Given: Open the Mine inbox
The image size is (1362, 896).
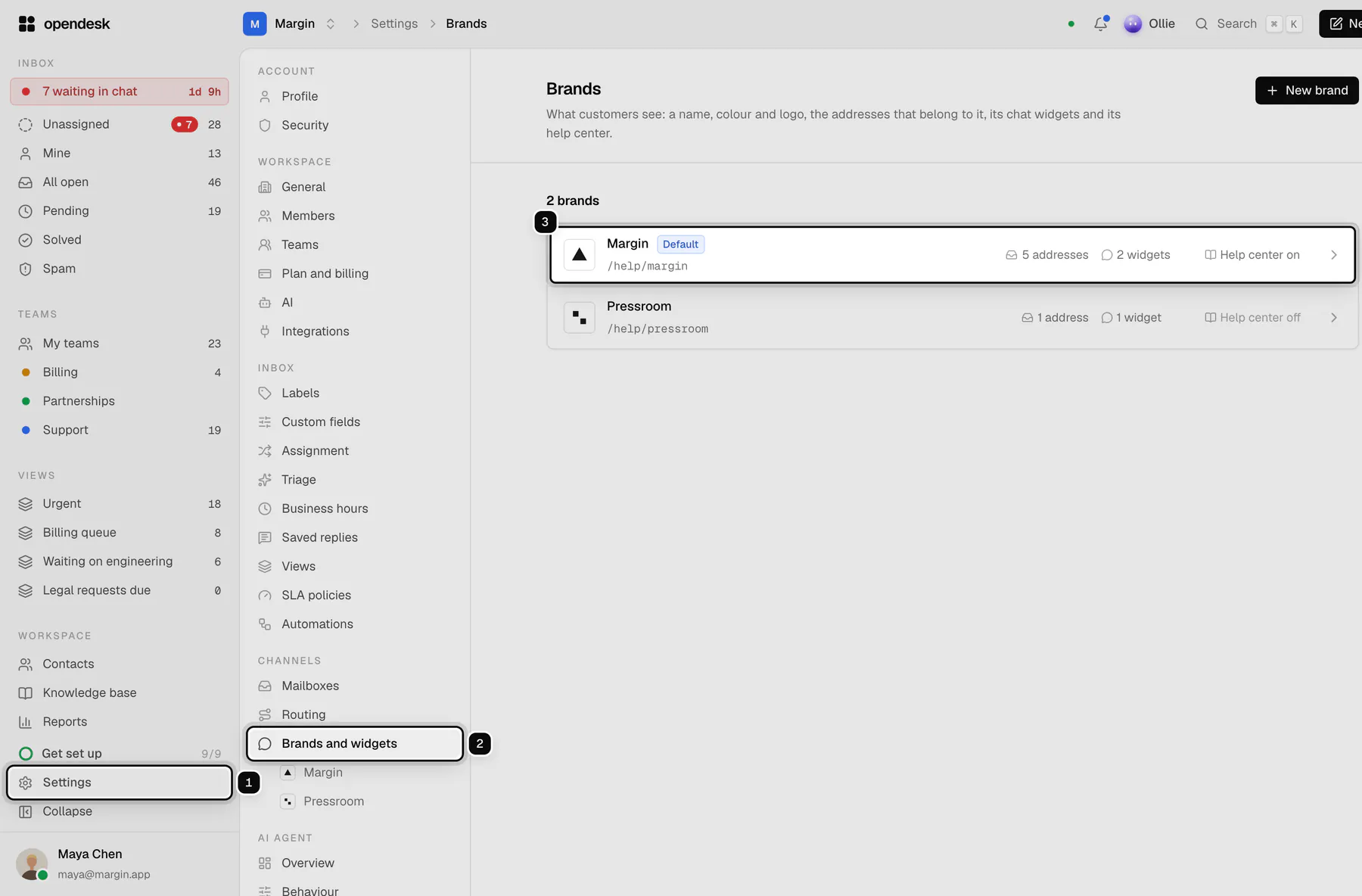Looking at the screenshot, I should tap(120, 154).
